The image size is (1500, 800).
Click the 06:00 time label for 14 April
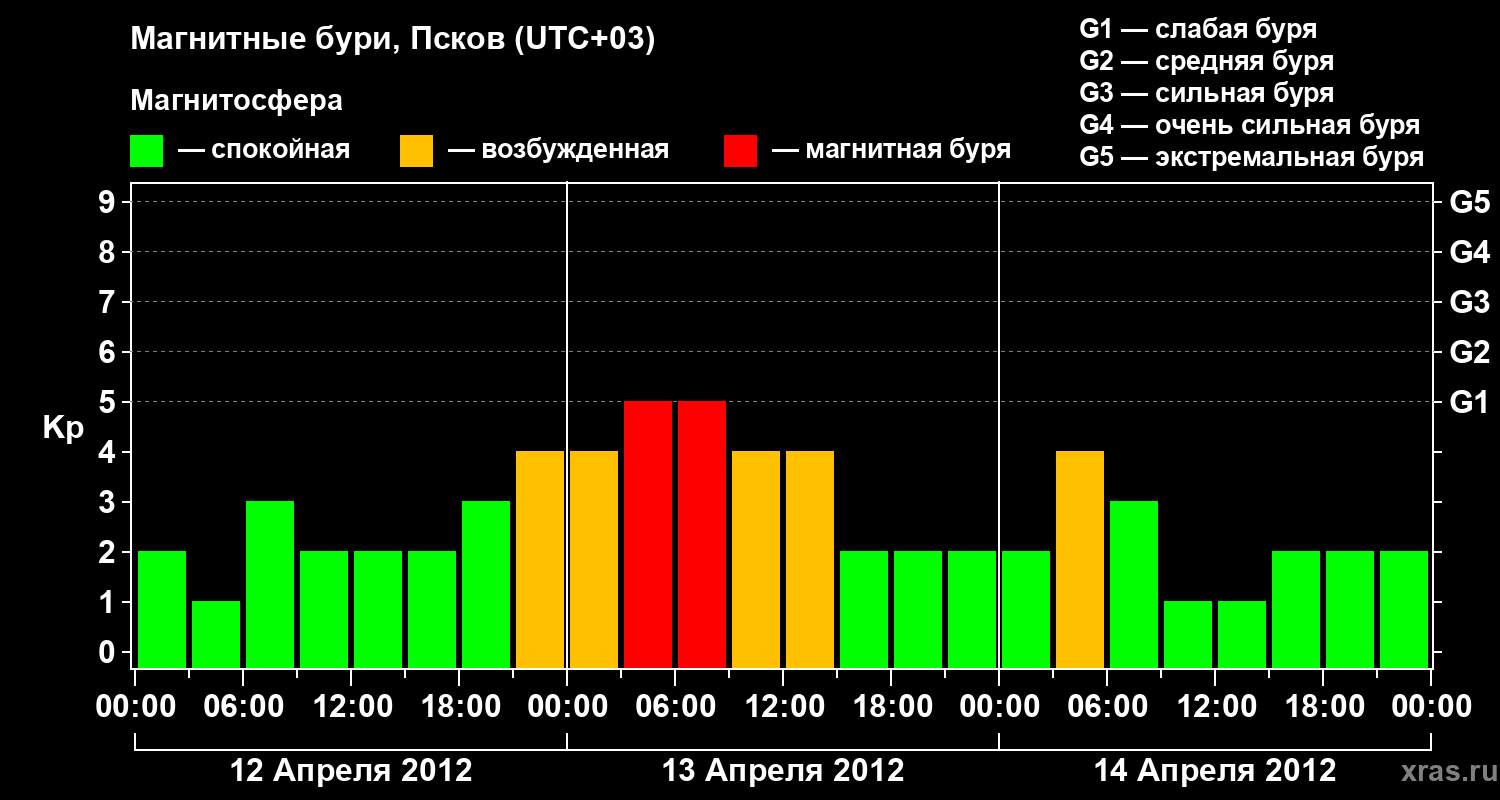pyautogui.click(x=1107, y=706)
